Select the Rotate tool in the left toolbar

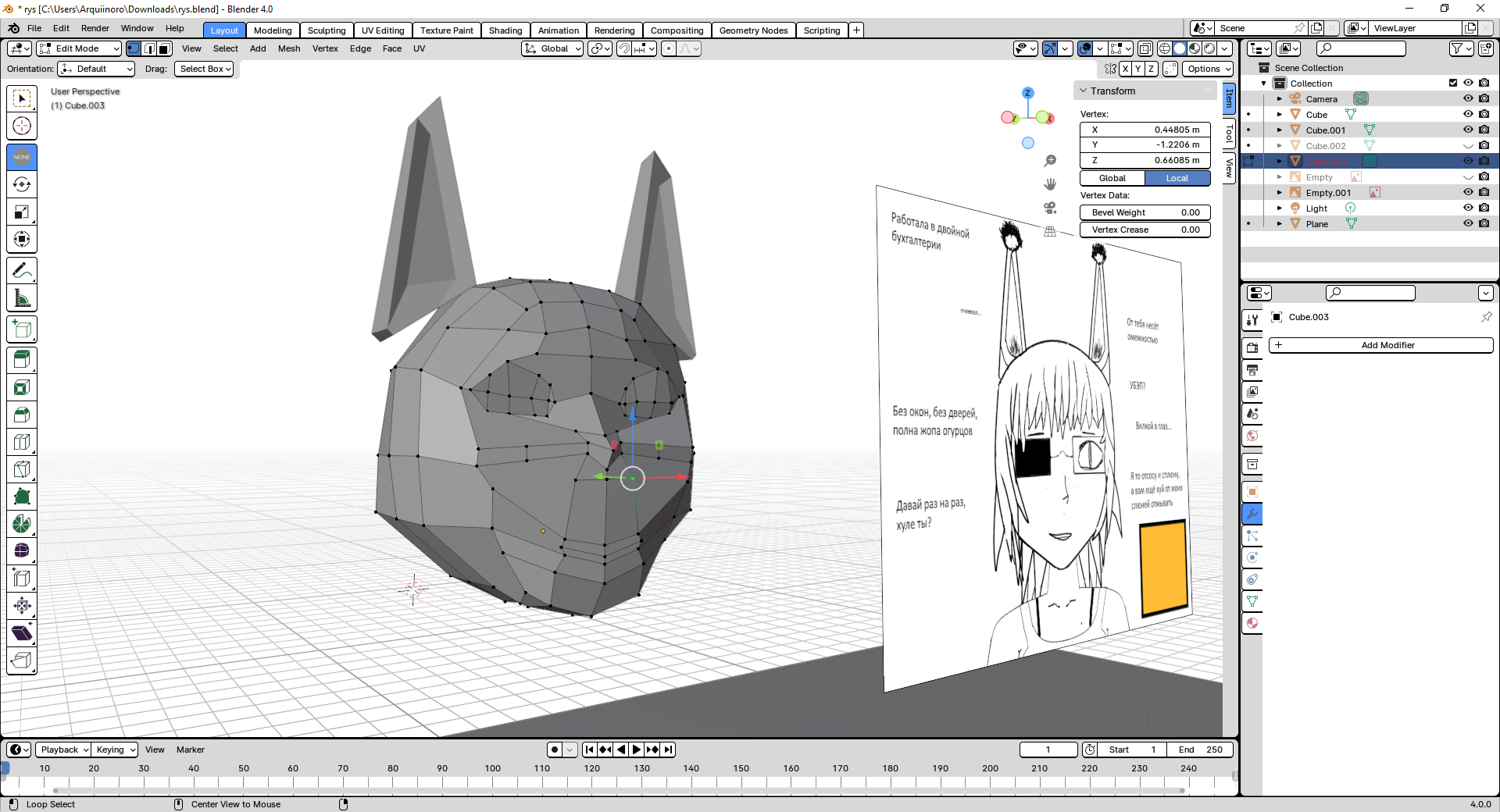pyautogui.click(x=22, y=184)
